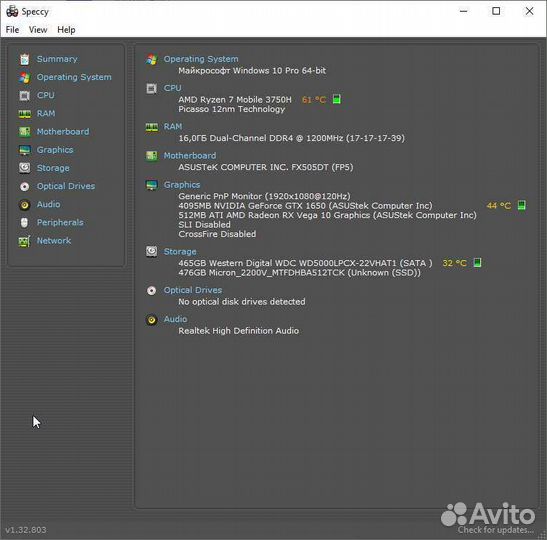Click the Operating System heading link
The width and height of the screenshot is (547, 540).
pos(201,59)
